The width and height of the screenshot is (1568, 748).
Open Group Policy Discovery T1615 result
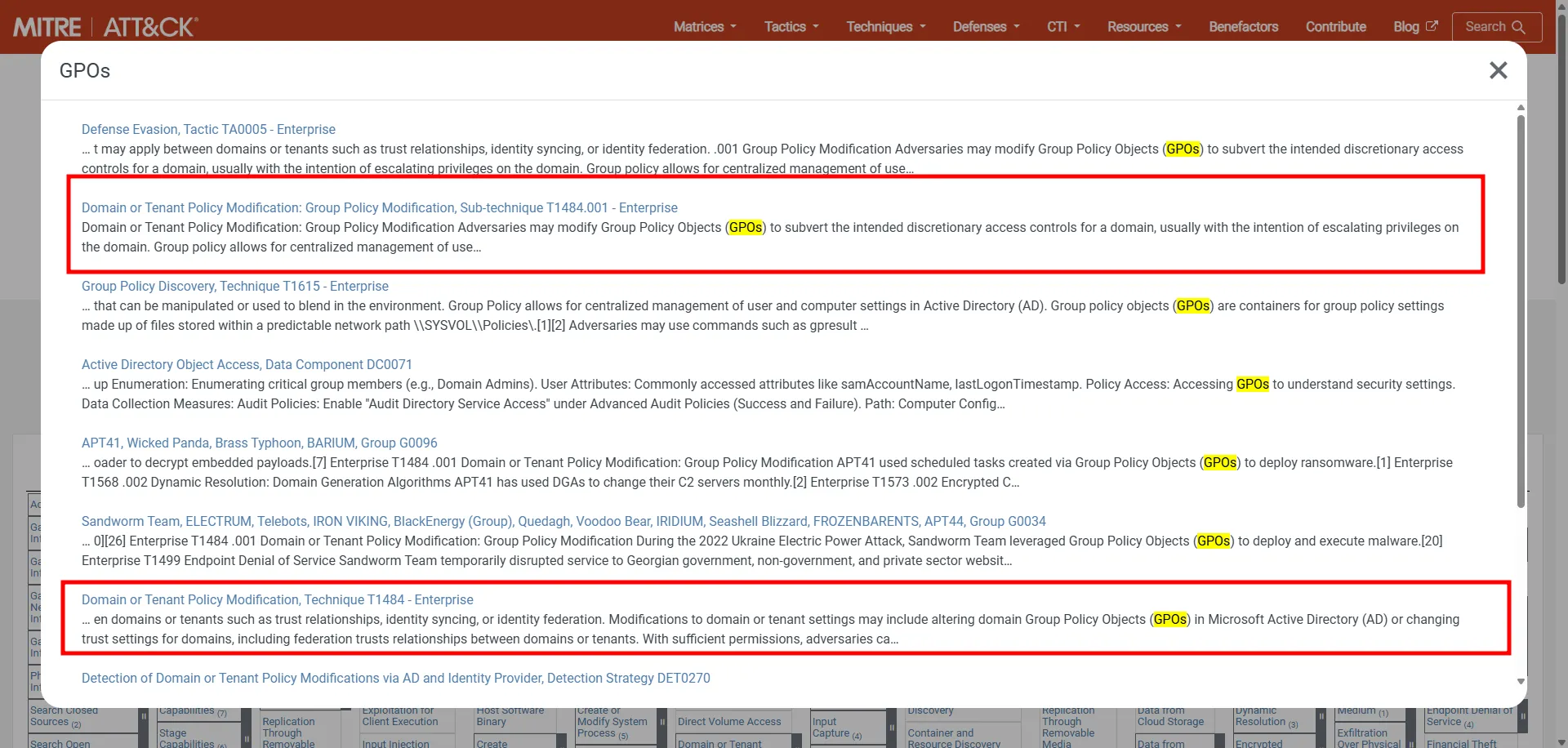point(234,286)
